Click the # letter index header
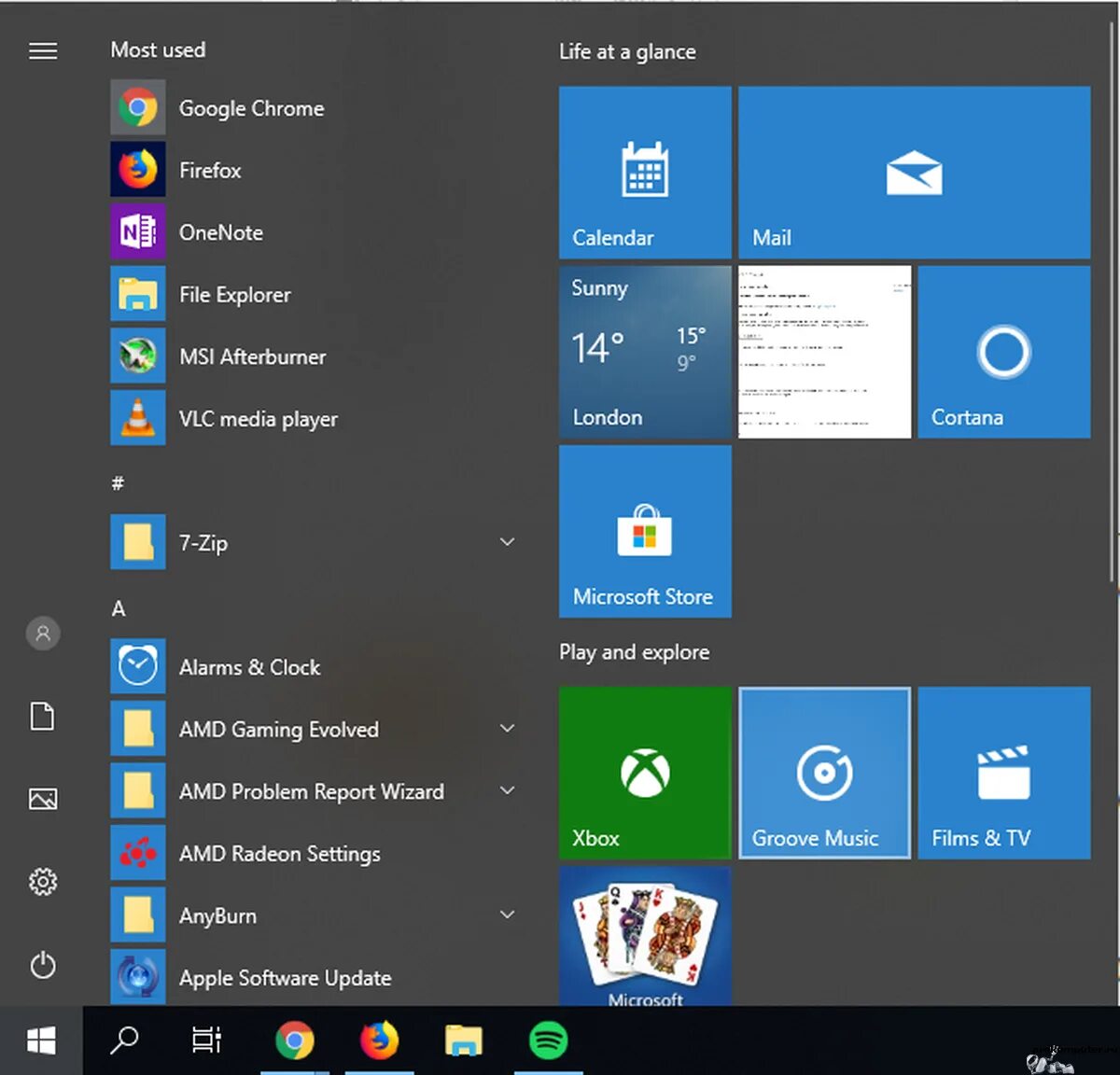 (118, 483)
